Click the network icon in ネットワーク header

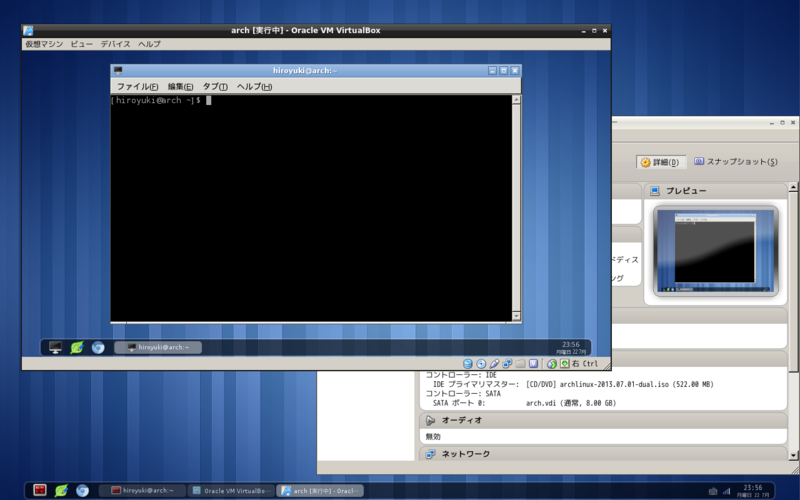[430, 454]
